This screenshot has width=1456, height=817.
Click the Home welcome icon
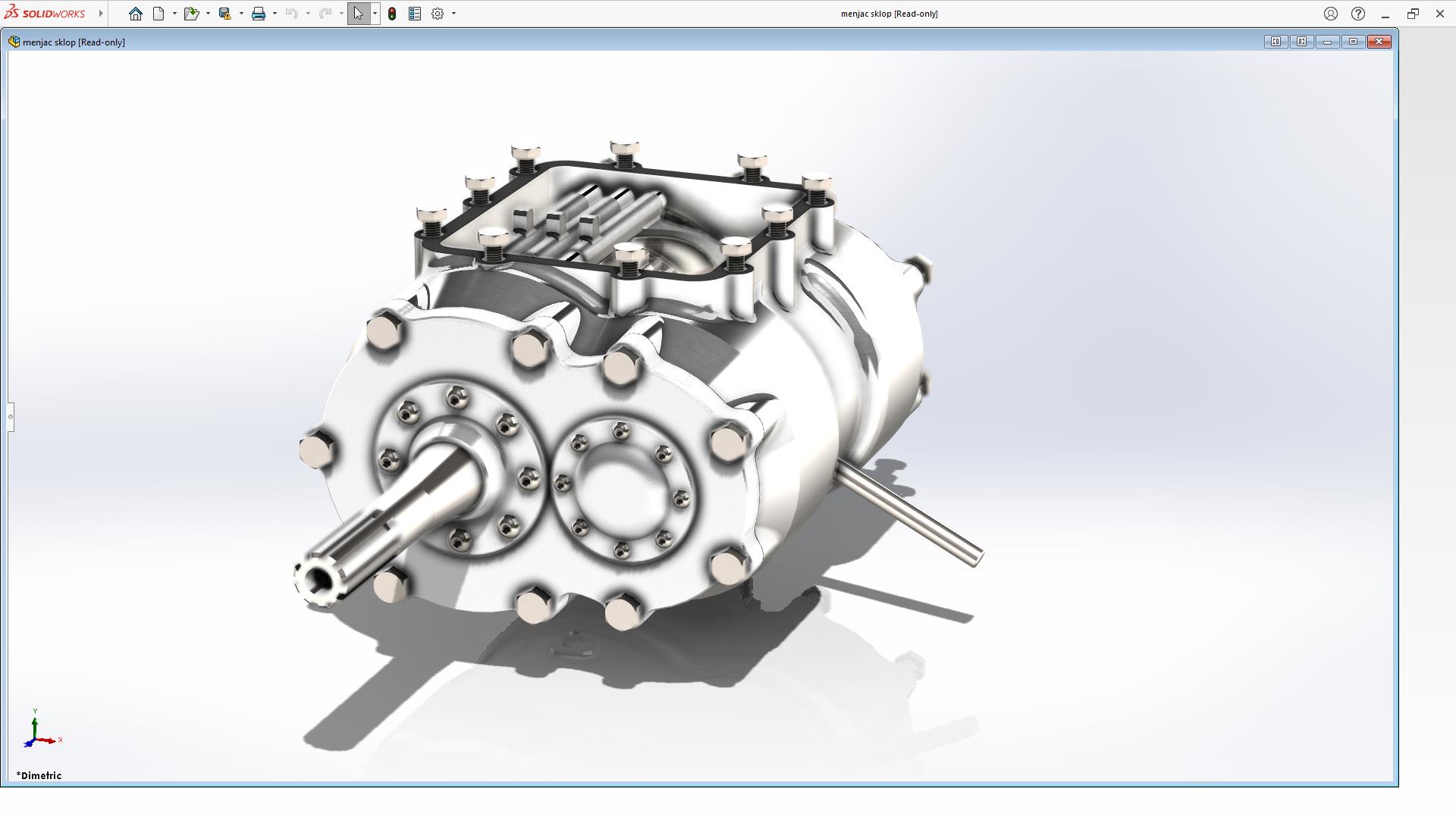pos(135,14)
